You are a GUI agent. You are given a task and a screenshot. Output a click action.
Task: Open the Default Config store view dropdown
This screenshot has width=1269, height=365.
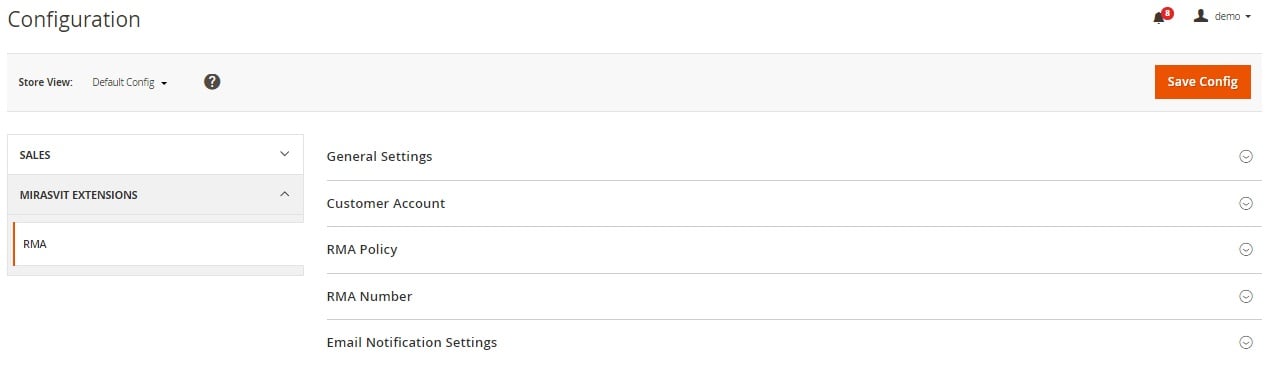coord(129,82)
